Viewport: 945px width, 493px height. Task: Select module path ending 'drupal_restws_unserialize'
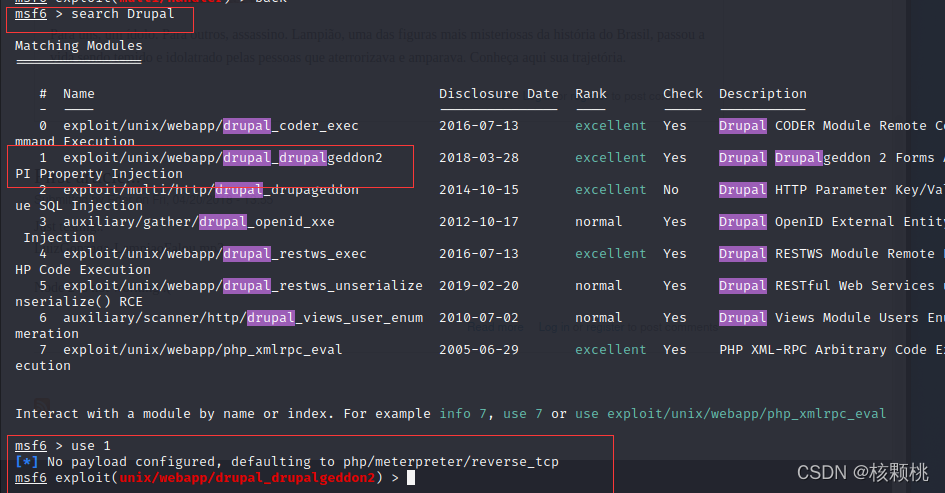(x=243, y=286)
